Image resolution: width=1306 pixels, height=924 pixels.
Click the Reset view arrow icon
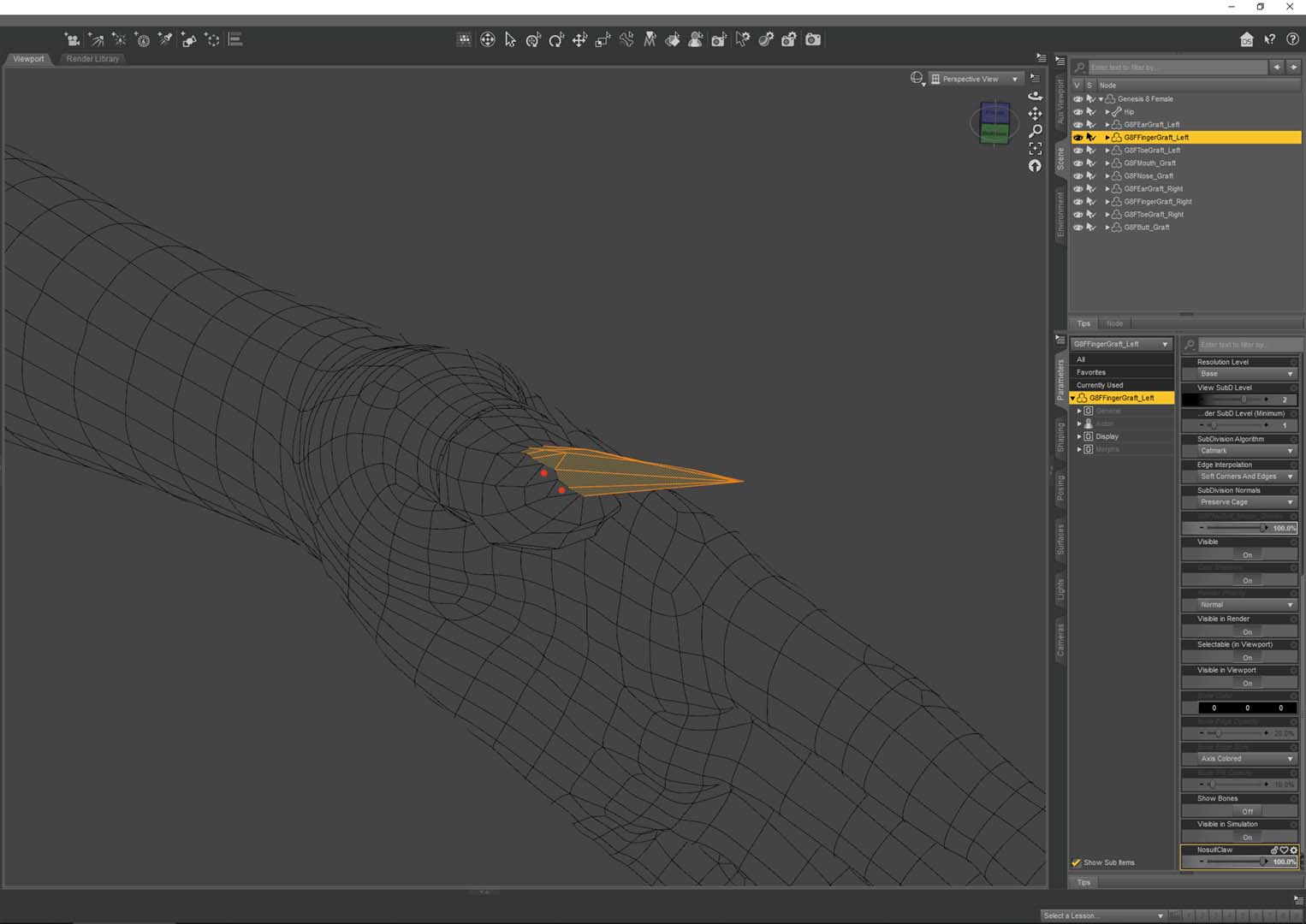[x=1035, y=166]
